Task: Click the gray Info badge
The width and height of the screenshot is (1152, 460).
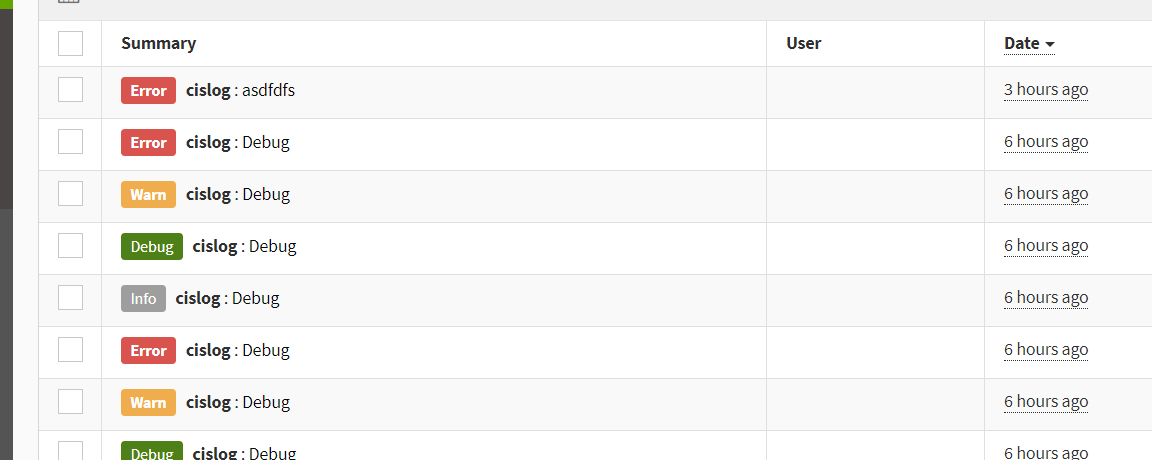Action: pos(143,298)
